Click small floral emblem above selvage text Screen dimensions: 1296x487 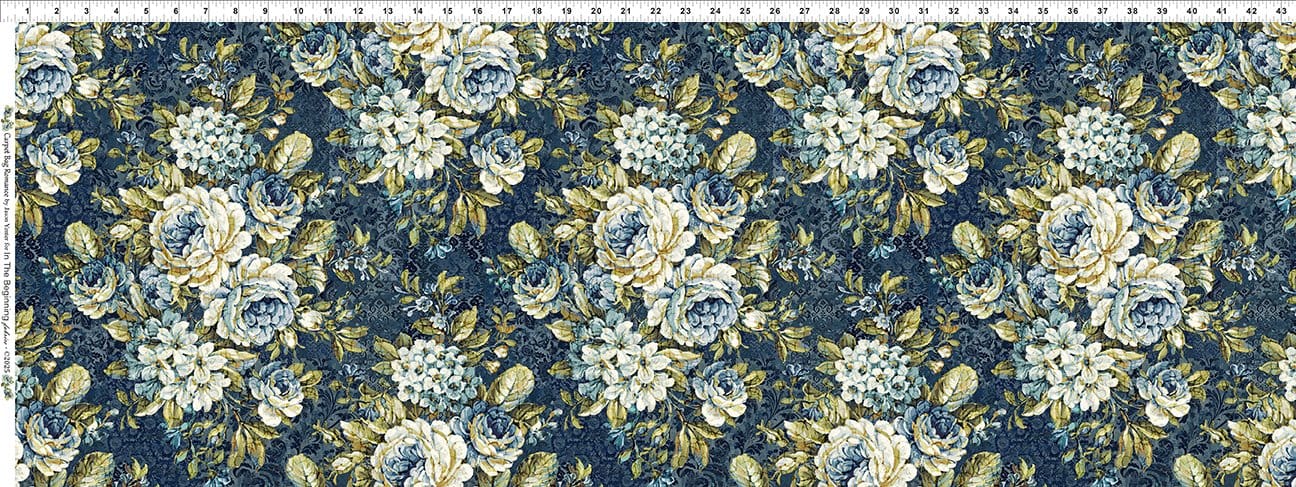pos(8,110)
